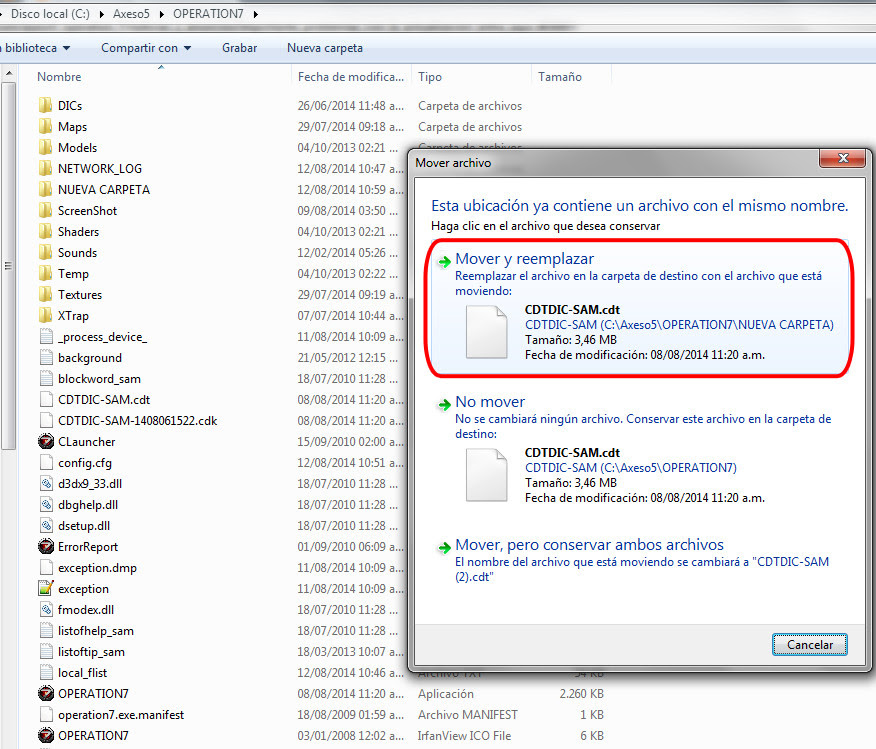Open the Compartir con dropdown menu

[146, 48]
